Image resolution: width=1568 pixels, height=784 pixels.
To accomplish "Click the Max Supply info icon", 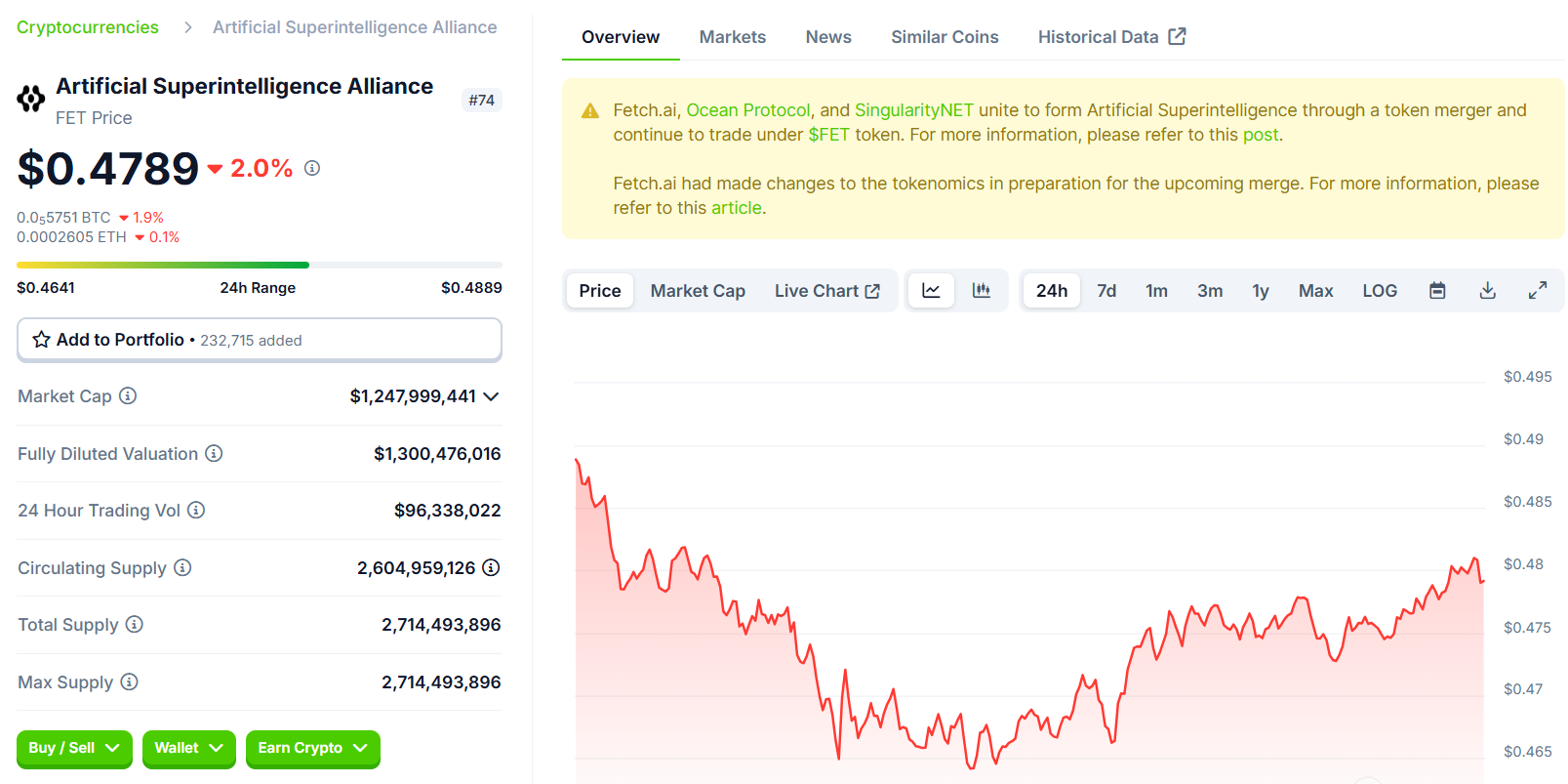I will tap(129, 681).
